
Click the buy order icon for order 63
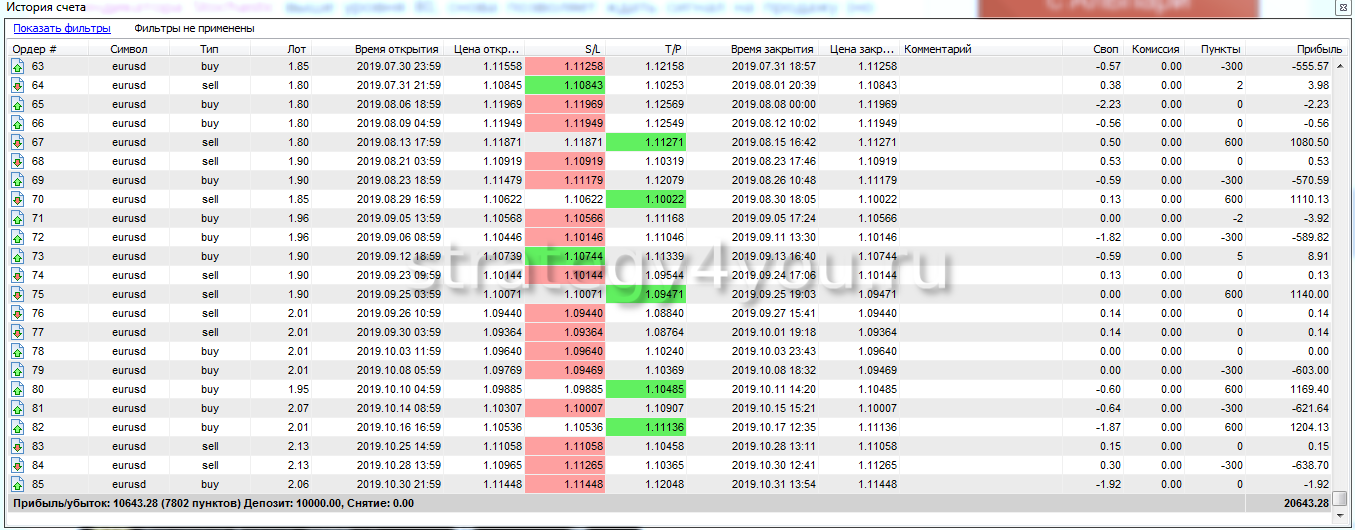click(17, 66)
